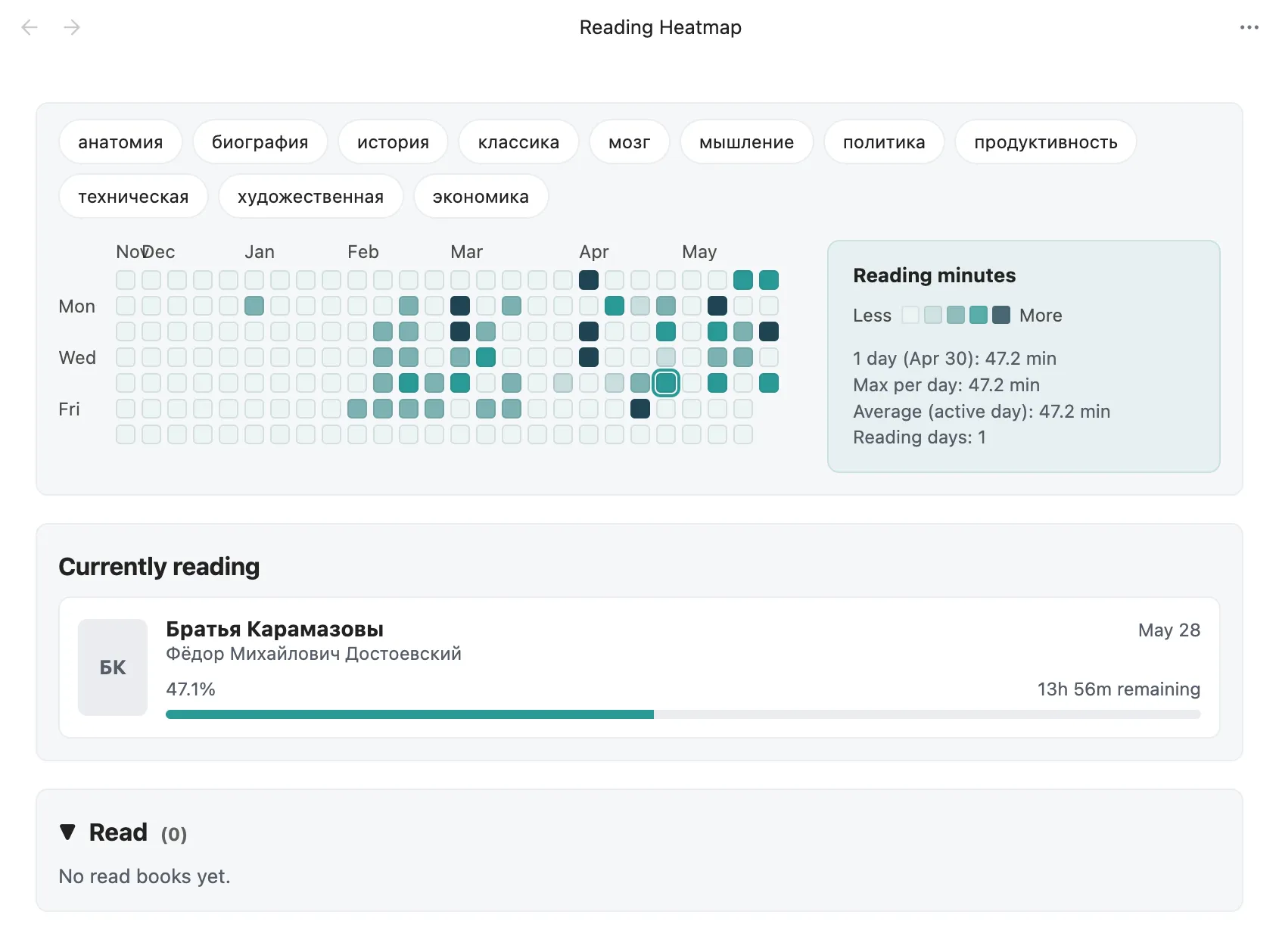Click author Фёдор Михайлович Достоевский
The width and height of the screenshot is (1279, 952).
click(313, 654)
